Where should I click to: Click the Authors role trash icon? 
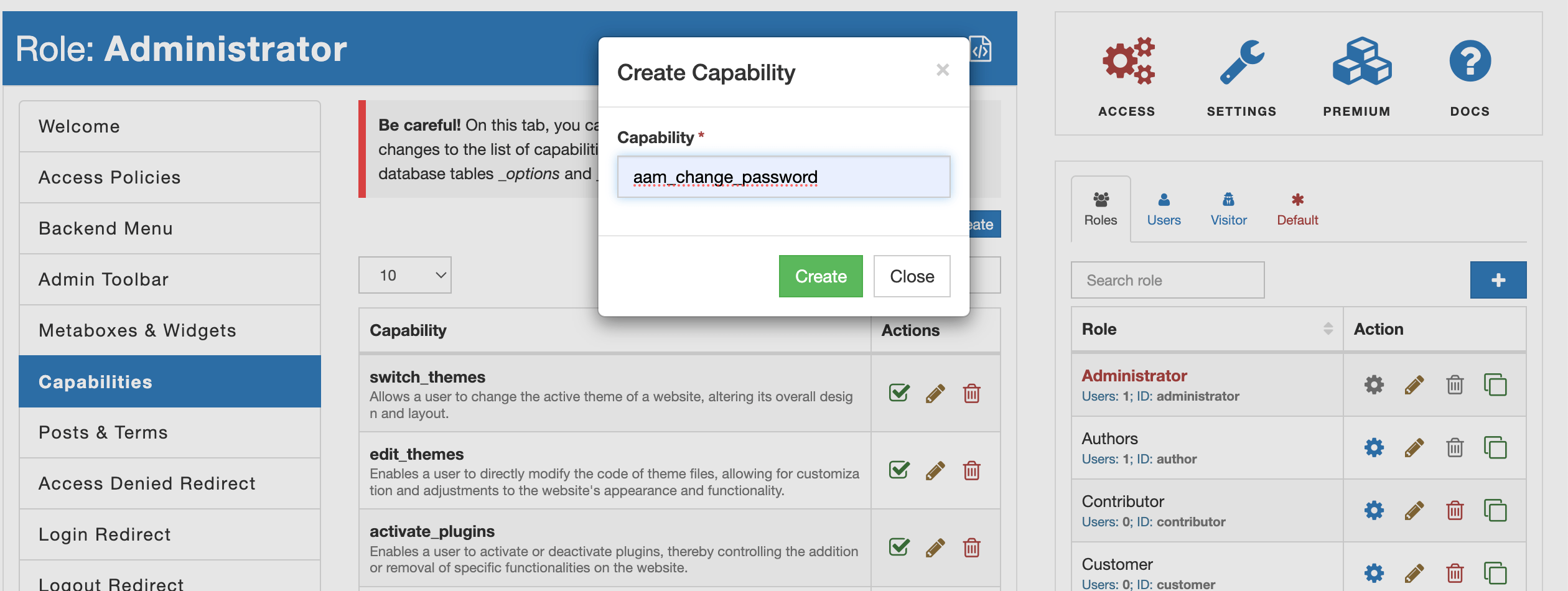(x=1455, y=447)
